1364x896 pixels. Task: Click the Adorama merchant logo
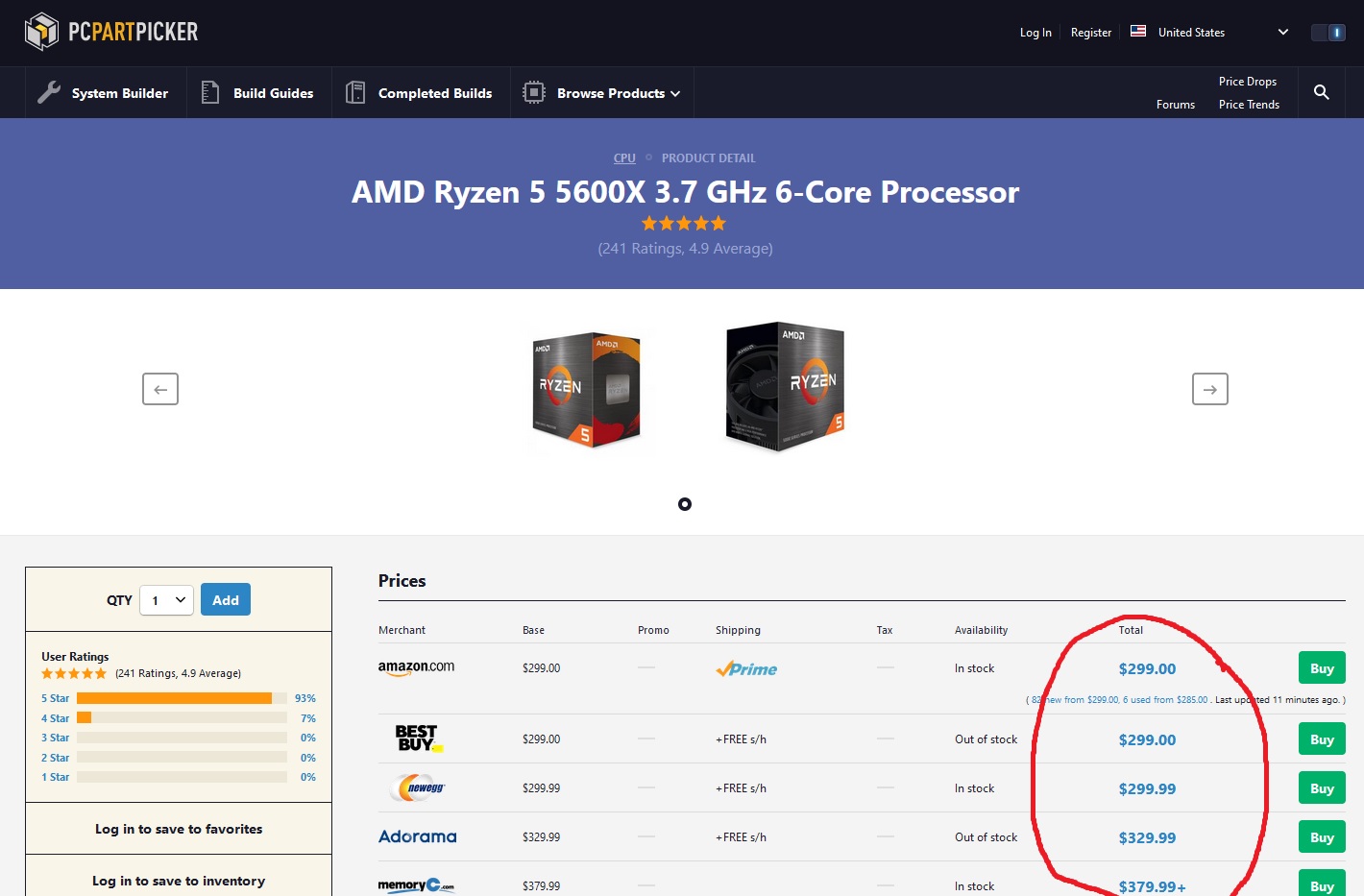tap(418, 836)
